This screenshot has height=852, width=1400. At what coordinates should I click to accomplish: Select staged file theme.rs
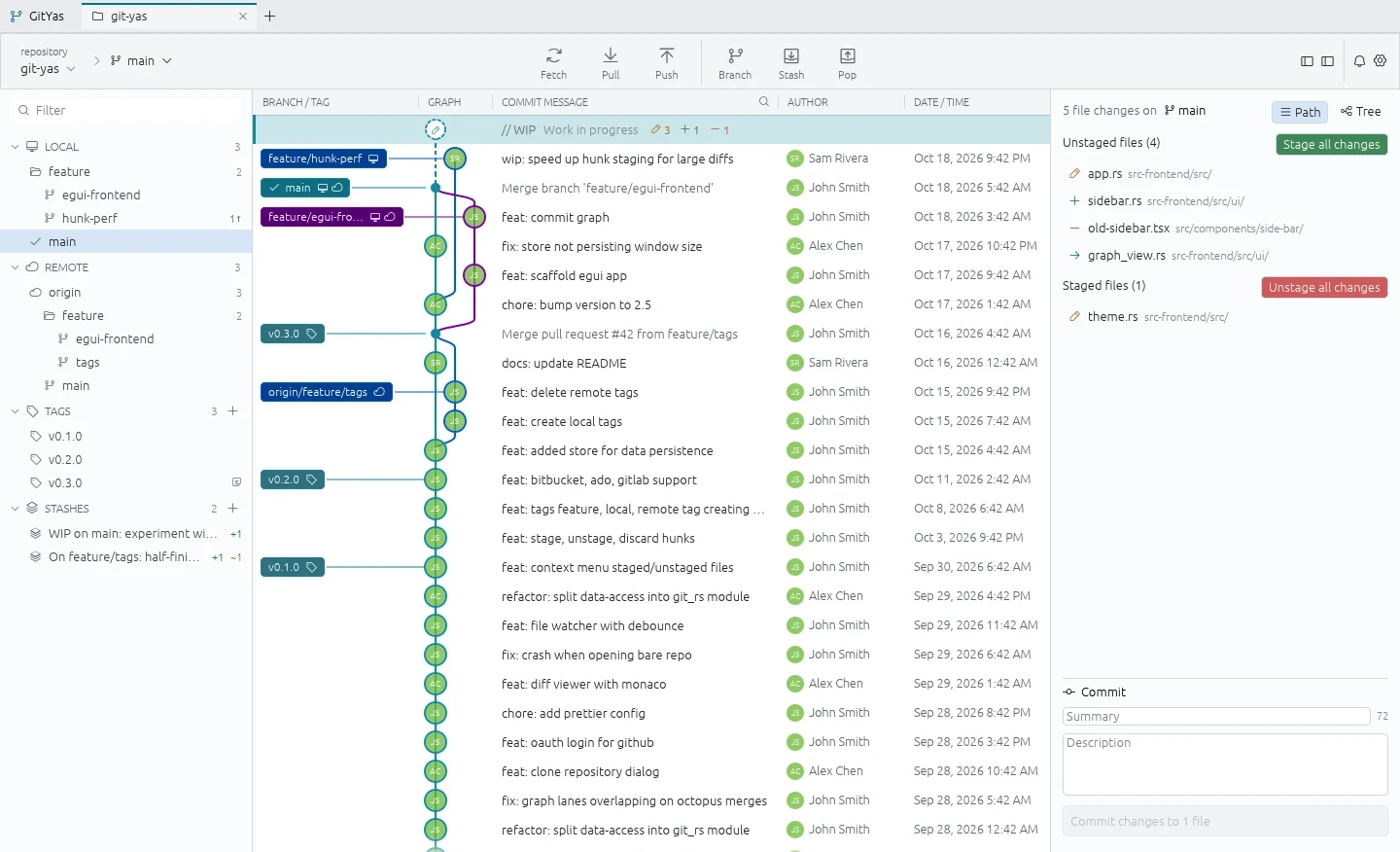1225,317
